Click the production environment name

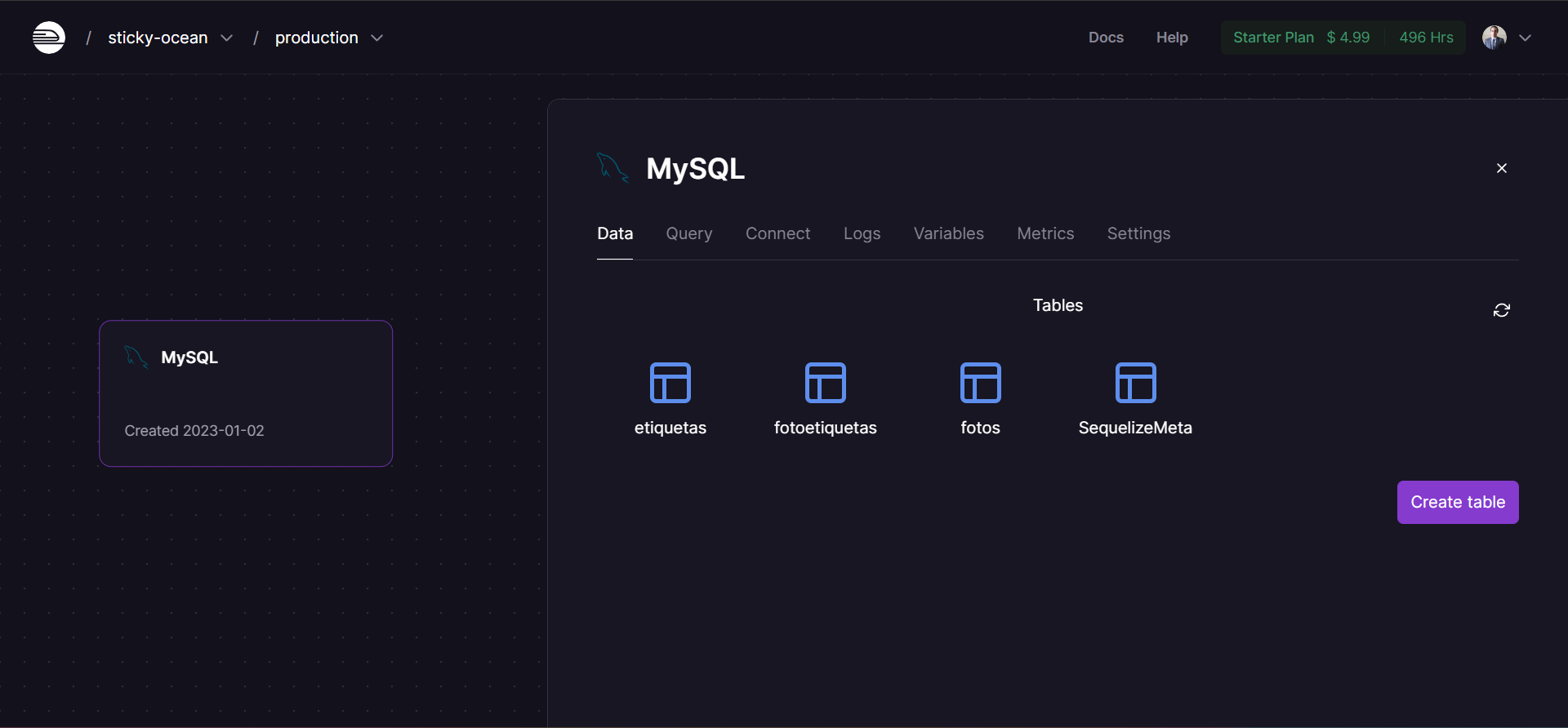pyautogui.click(x=317, y=38)
